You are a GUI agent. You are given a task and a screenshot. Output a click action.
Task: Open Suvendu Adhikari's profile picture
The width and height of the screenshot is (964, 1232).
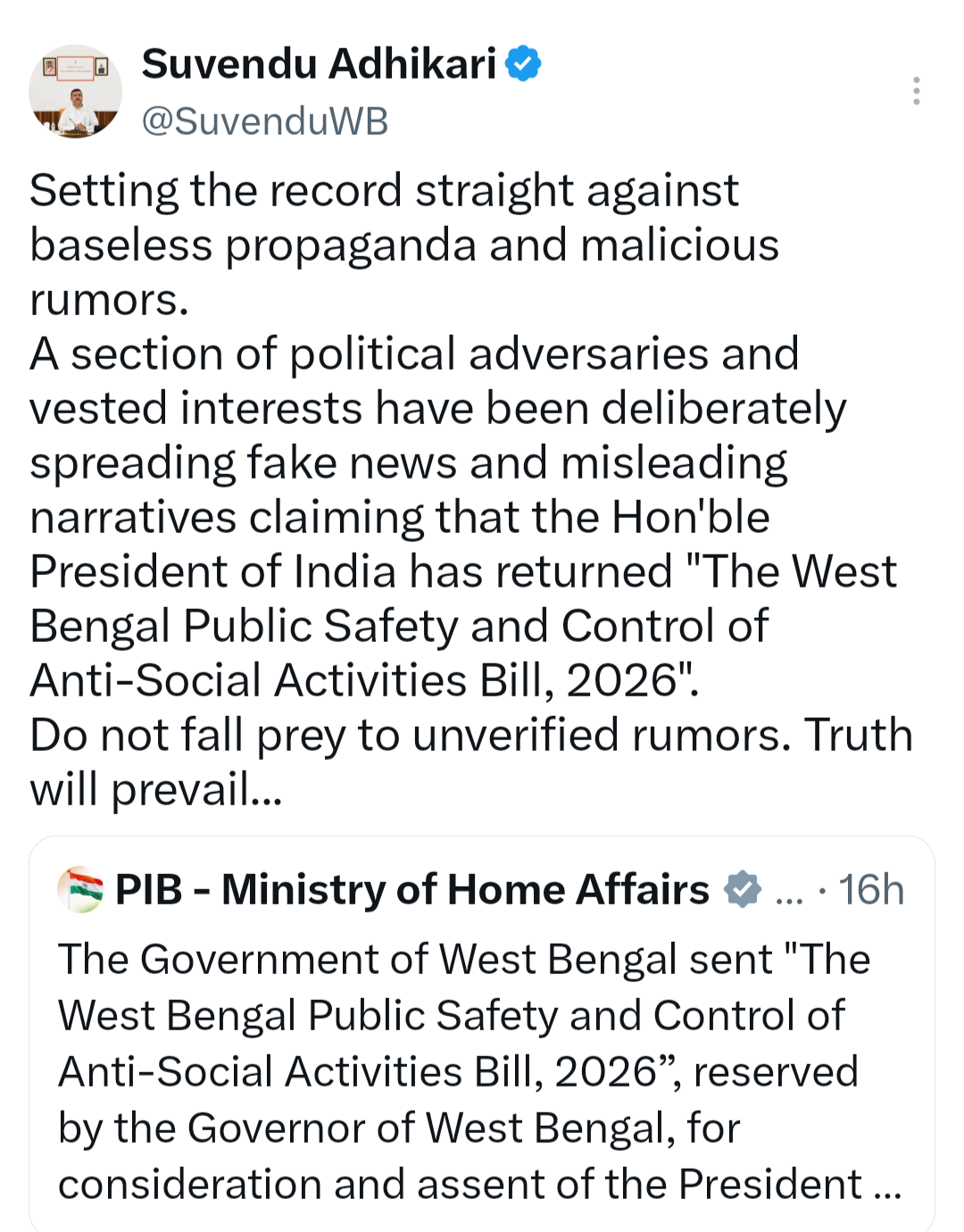(75, 91)
